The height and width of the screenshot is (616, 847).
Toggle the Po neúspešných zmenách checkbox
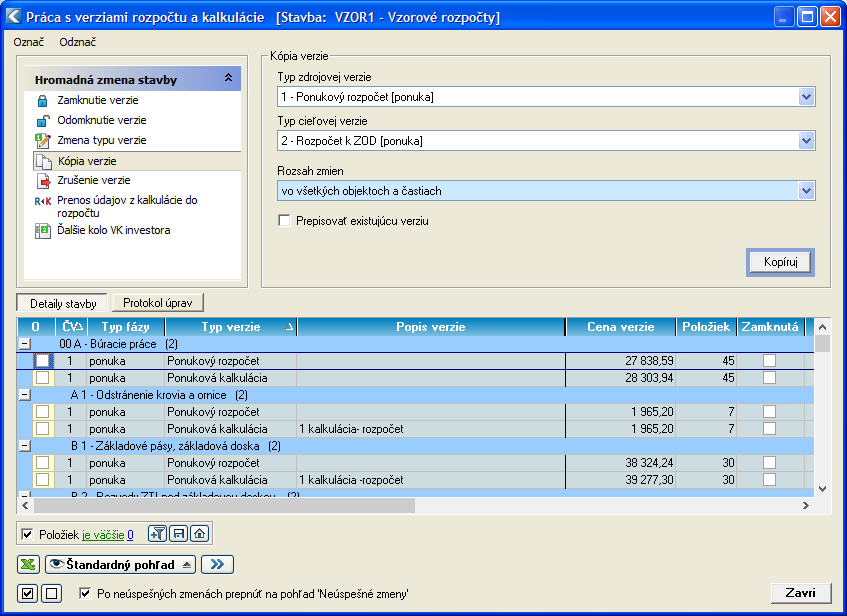85,594
